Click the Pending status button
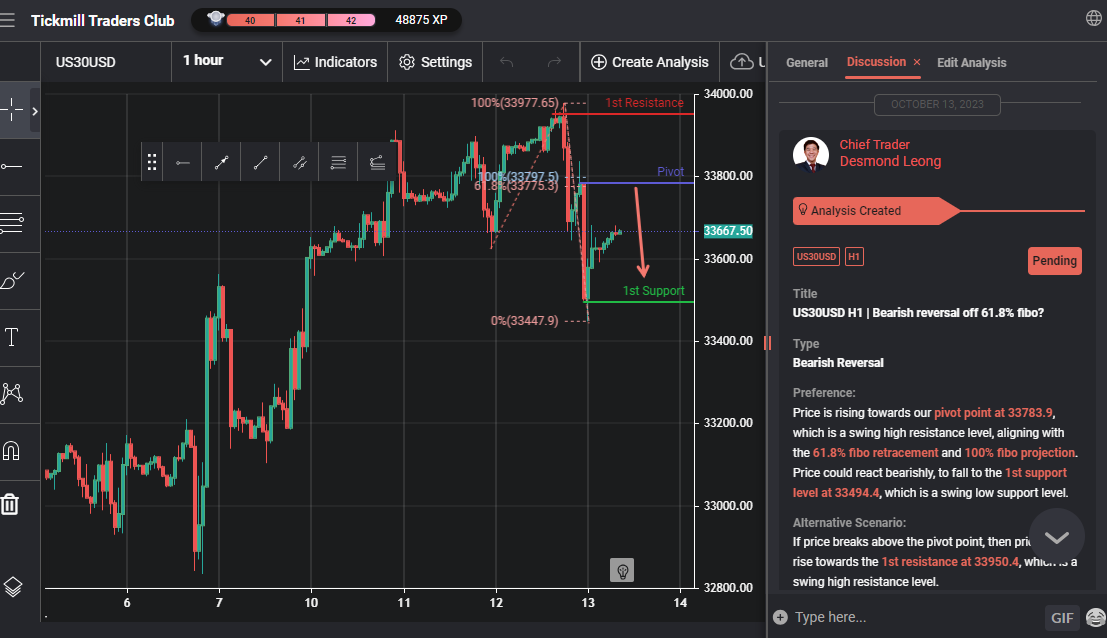The width and height of the screenshot is (1107, 638). tap(1054, 260)
